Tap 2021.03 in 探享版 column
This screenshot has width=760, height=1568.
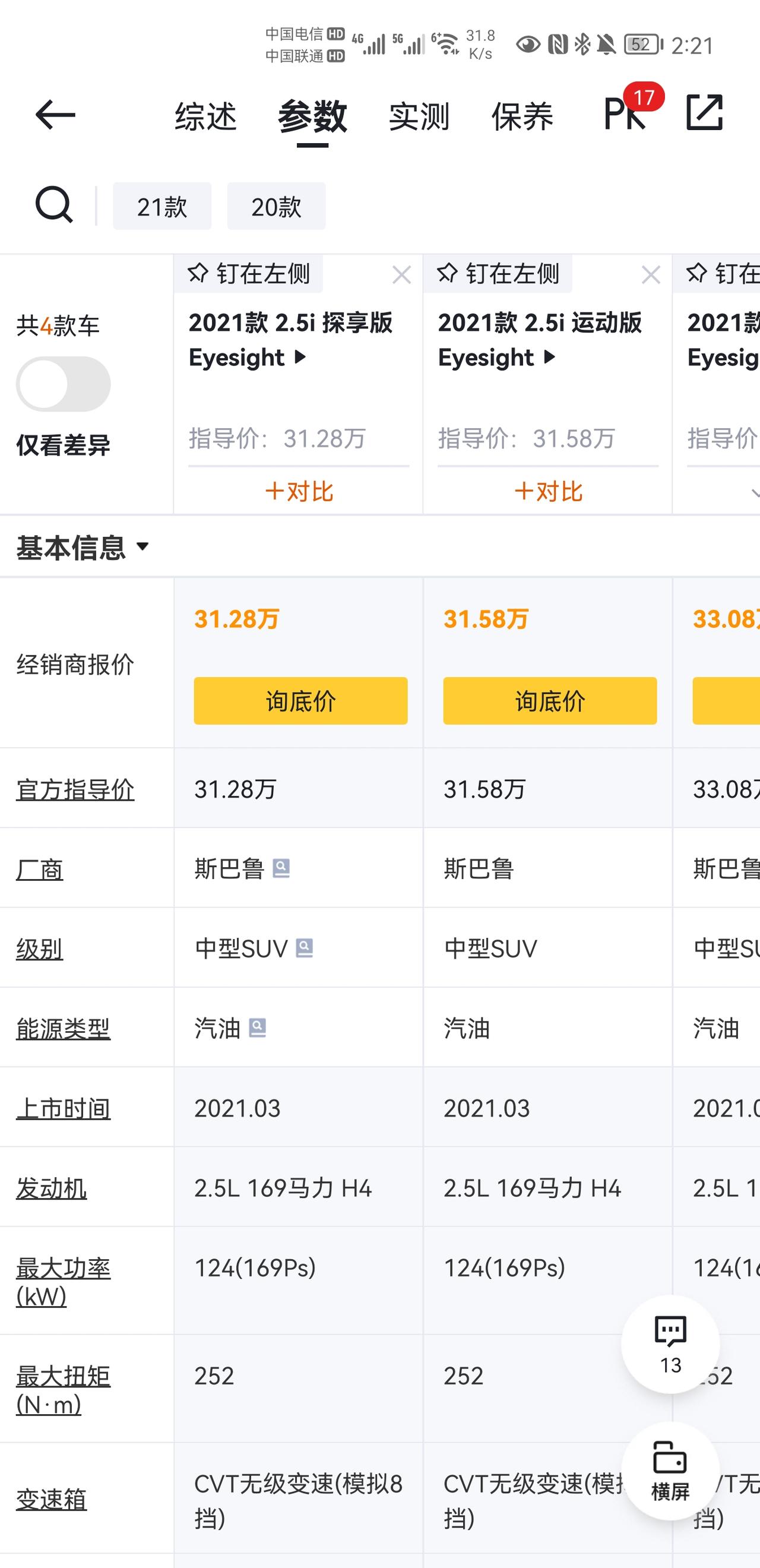[237, 1108]
